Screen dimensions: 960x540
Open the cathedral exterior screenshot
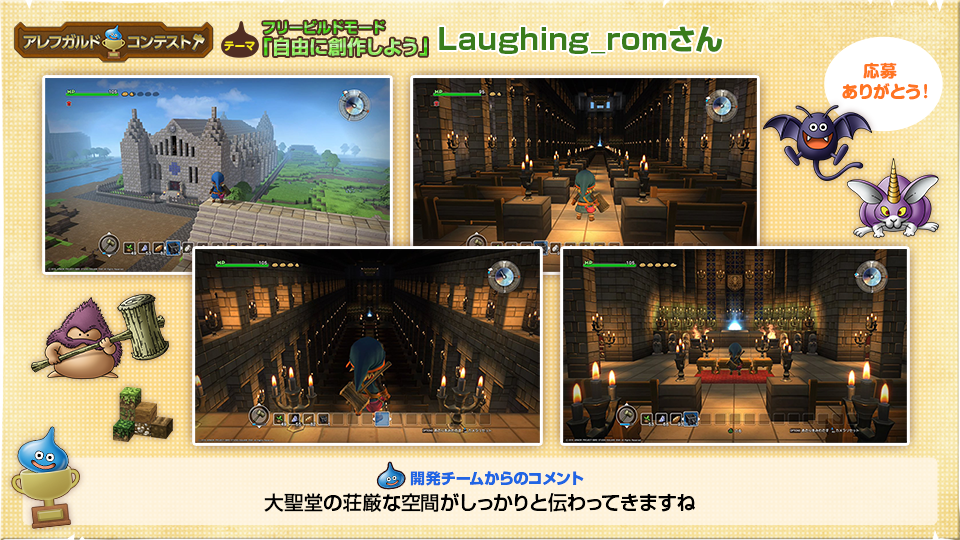(x=217, y=174)
